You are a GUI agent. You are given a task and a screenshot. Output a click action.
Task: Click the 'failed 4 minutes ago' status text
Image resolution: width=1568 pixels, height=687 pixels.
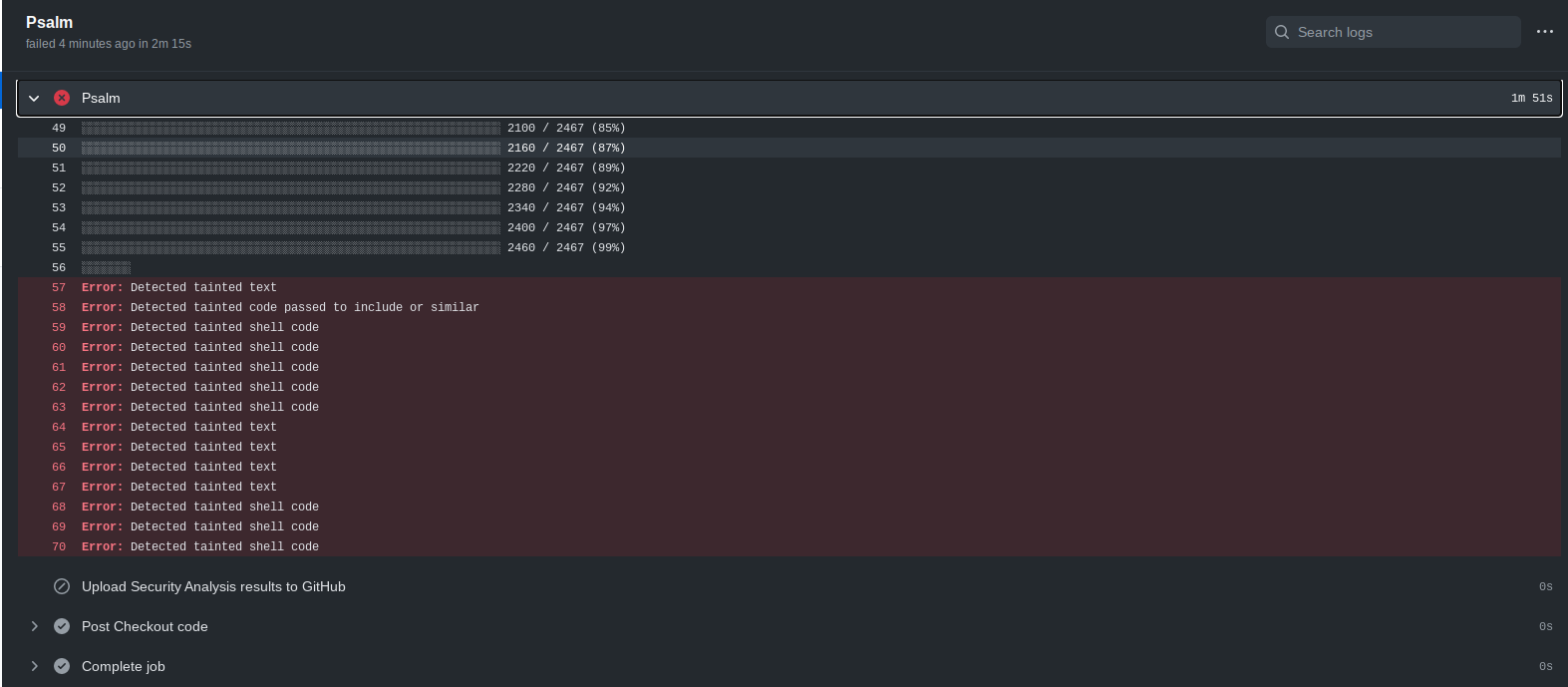(x=110, y=43)
